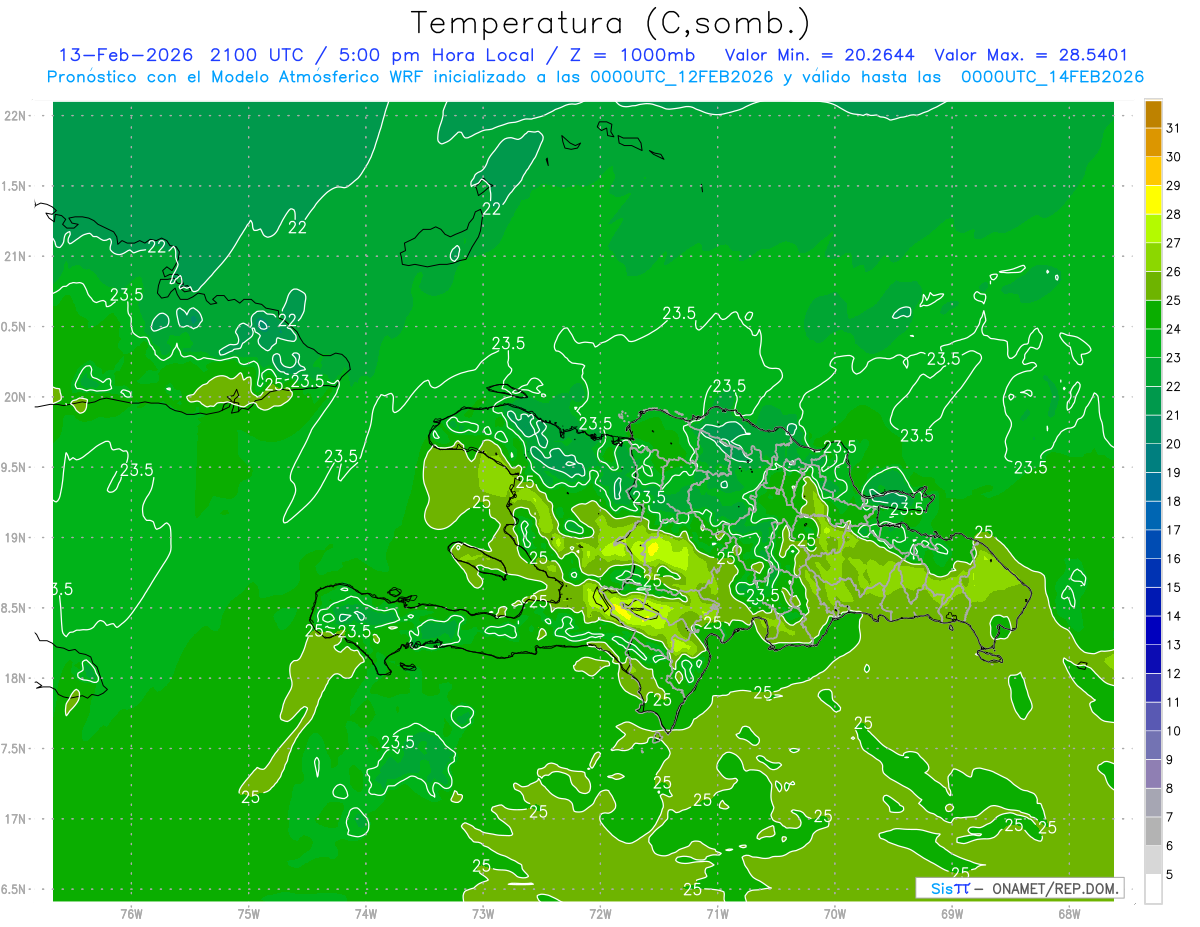
Task: Pick the green colorbar swatch between 23 and 24
Action: coord(1153,344)
